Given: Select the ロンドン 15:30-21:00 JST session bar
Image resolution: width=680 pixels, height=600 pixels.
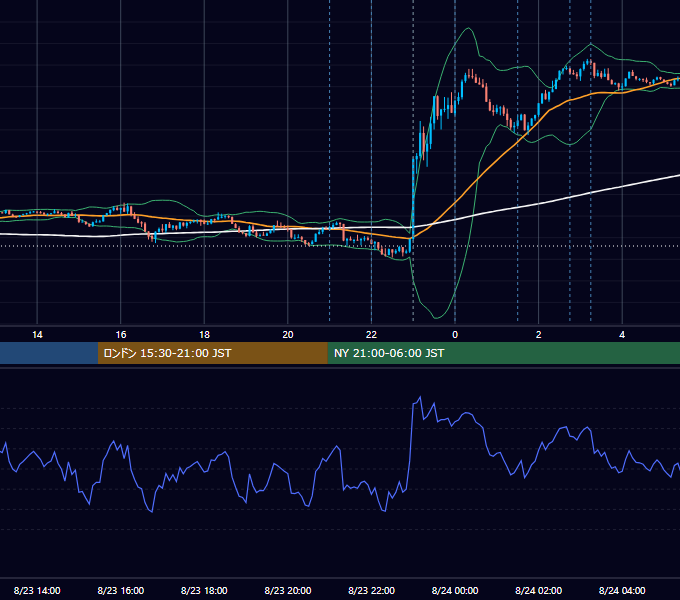Looking at the screenshot, I should click(212, 353).
